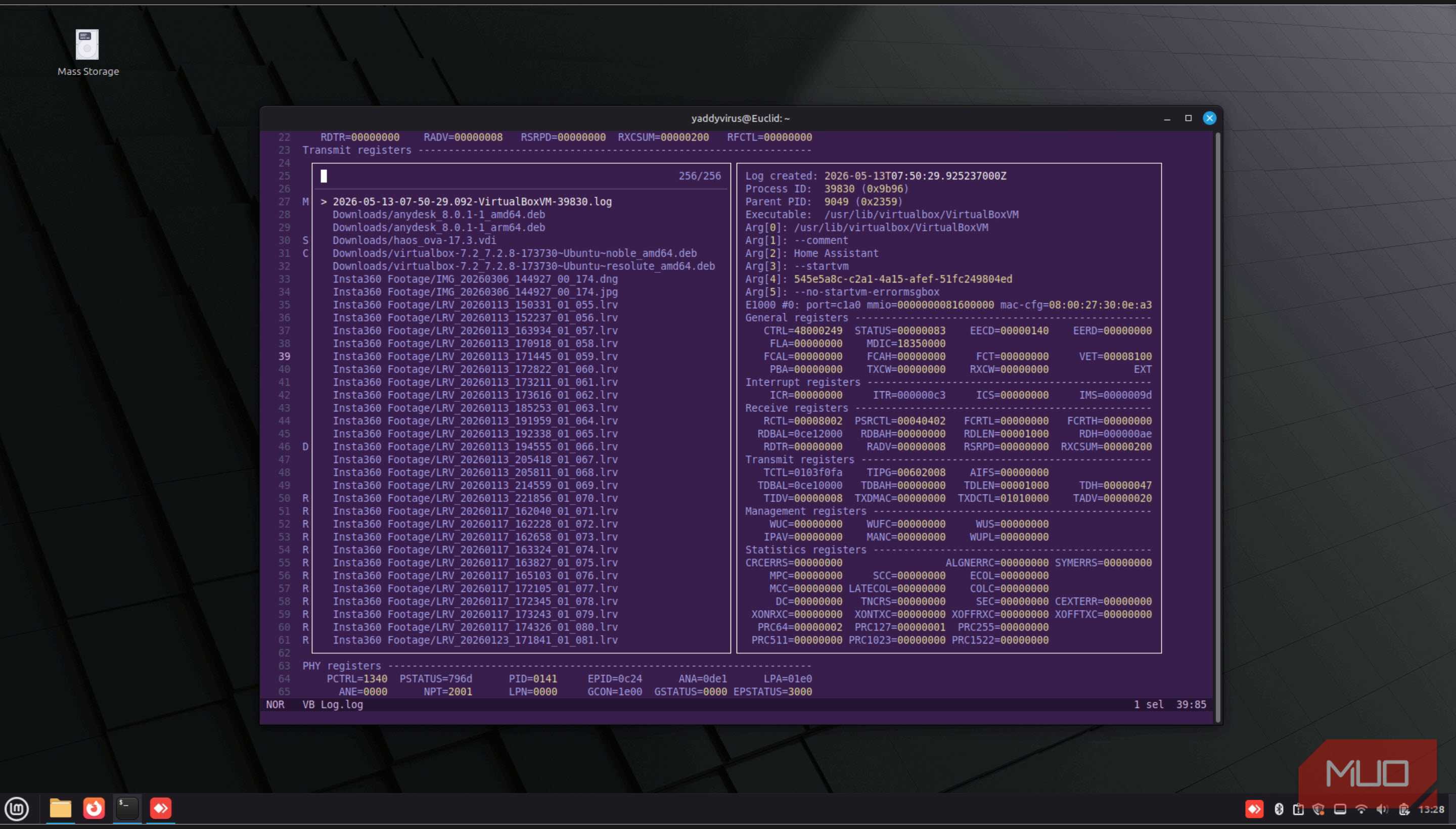Select the virtualbox-7.2 Ubuntu~noble amd64.deb entry
1456x829 pixels.
(x=514, y=253)
